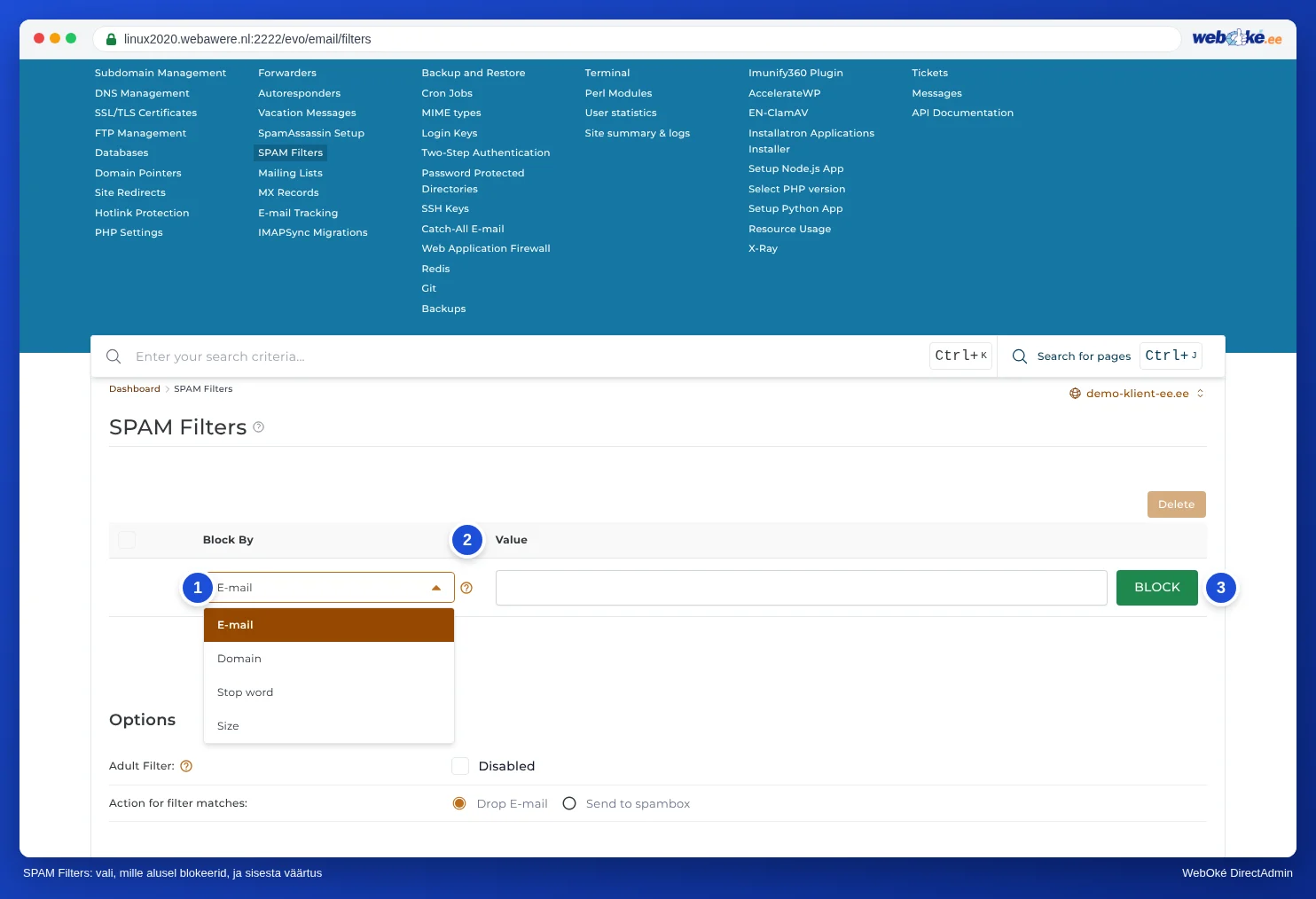Open Select PHP version from the menu
Image resolution: width=1316 pixels, height=899 pixels.
pos(796,189)
